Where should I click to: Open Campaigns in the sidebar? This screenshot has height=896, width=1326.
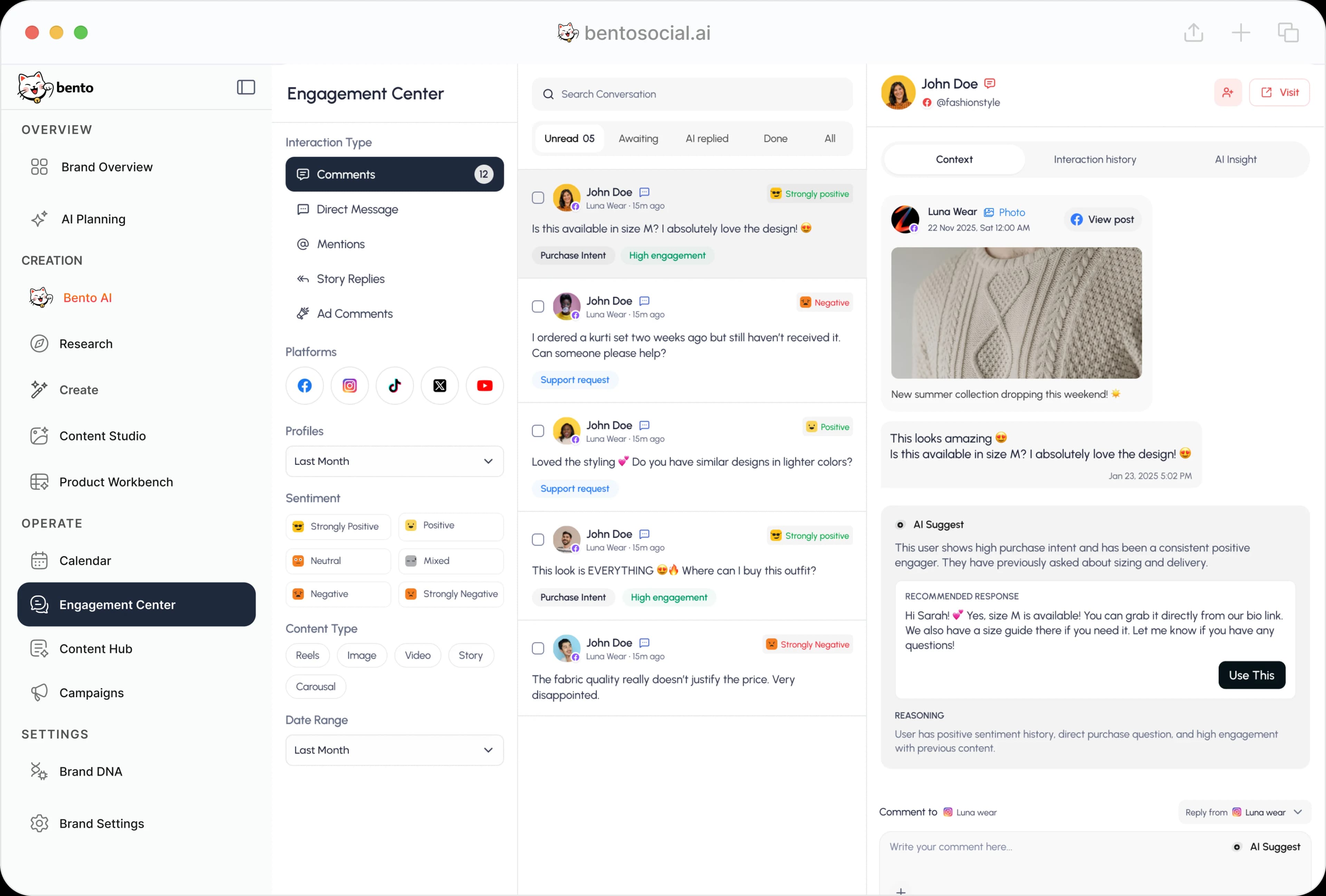pos(77,693)
